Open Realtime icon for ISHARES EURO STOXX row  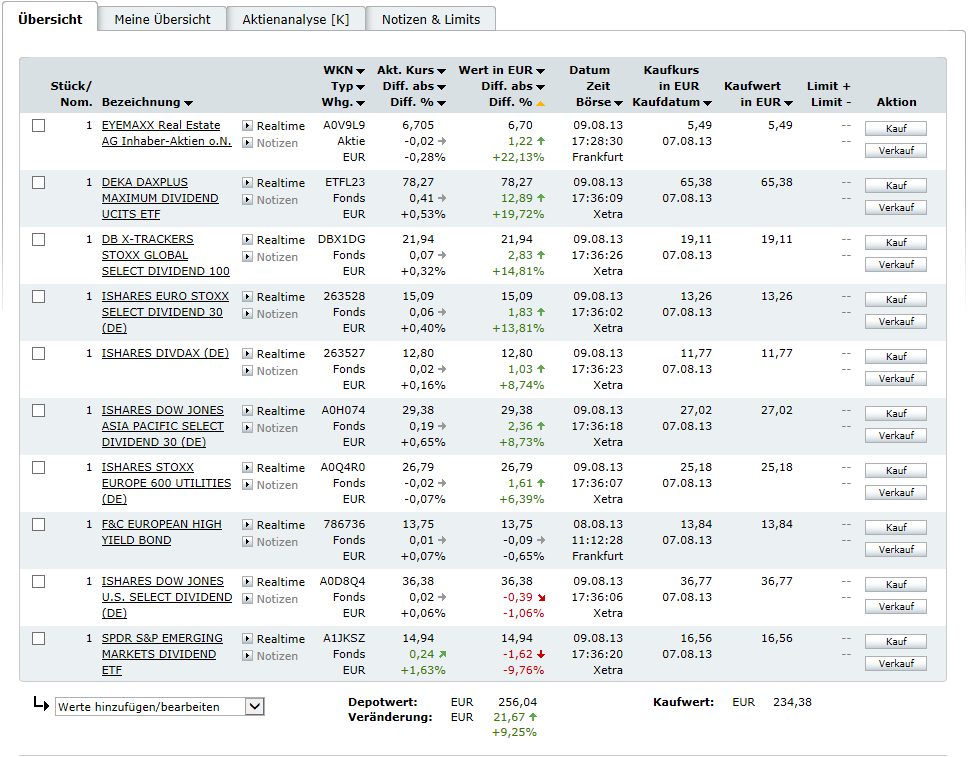click(x=247, y=297)
